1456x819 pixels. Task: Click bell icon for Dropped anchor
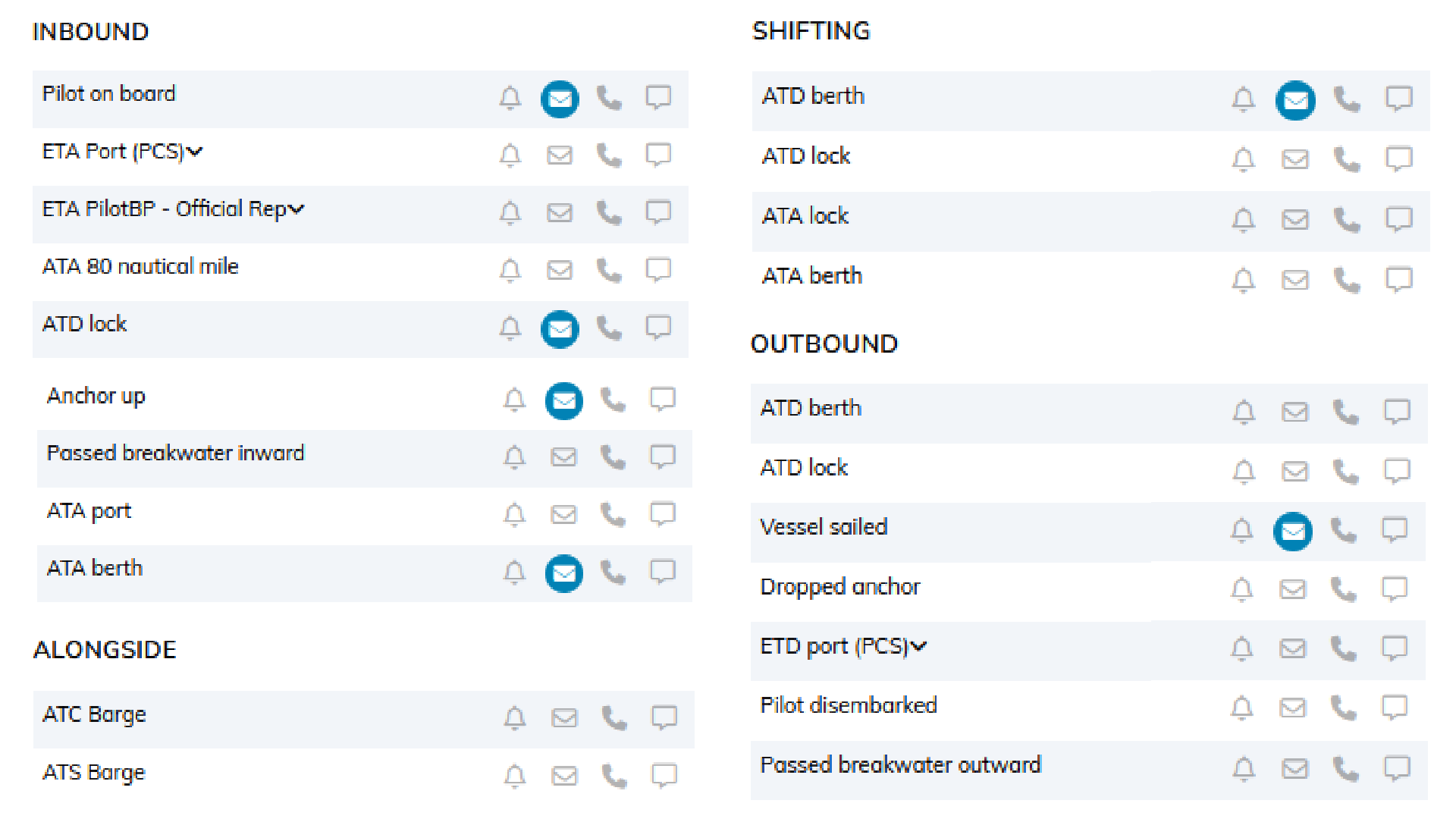1241,588
